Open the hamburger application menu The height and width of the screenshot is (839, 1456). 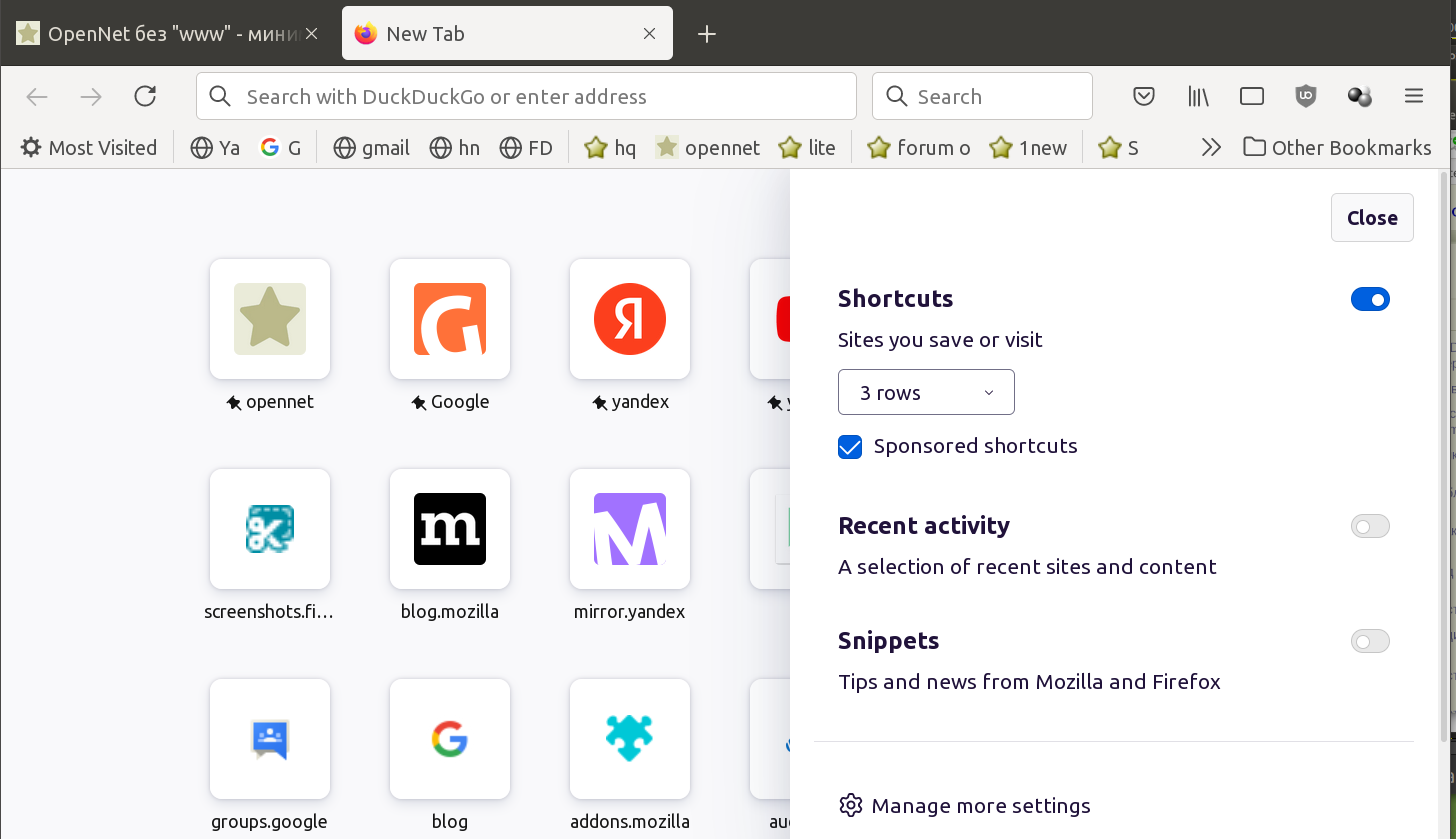[x=1413, y=96]
